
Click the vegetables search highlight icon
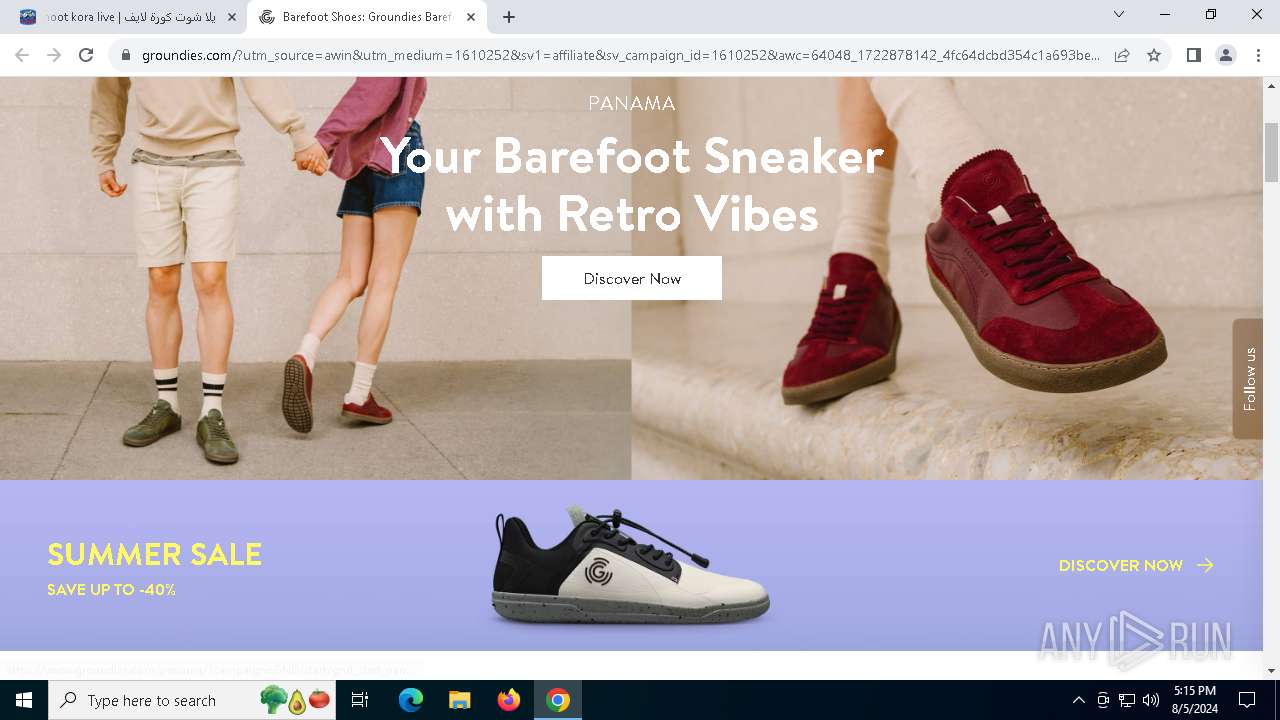coord(295,700)
